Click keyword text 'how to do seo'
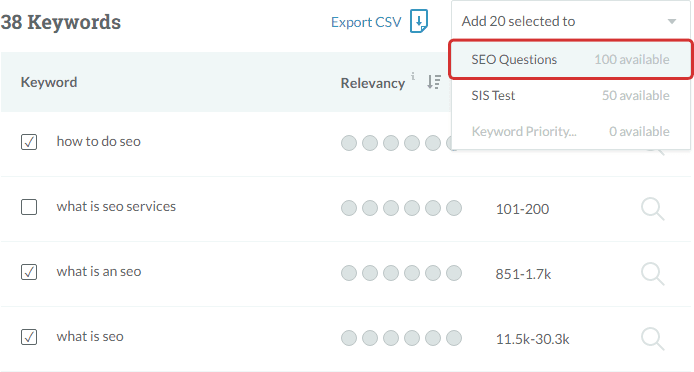Viewport: 694px width, 372px height. 98,141
